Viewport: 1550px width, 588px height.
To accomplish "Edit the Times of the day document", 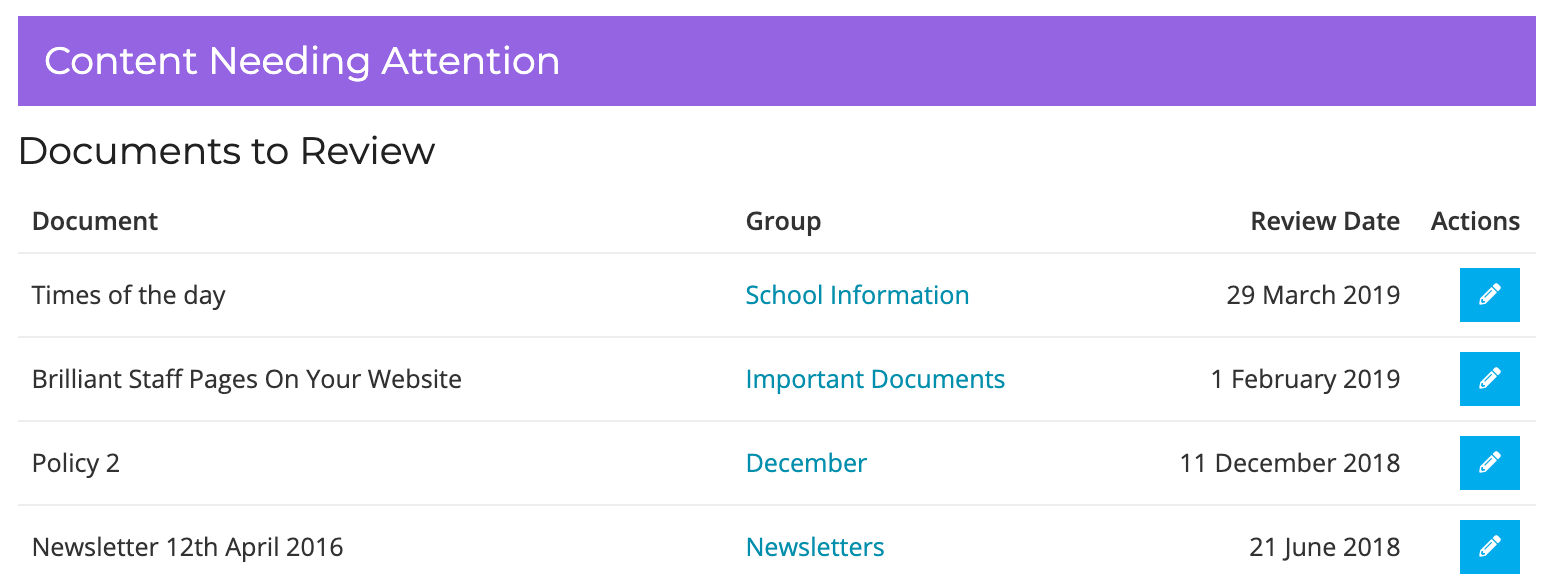I will (1489, 295).
